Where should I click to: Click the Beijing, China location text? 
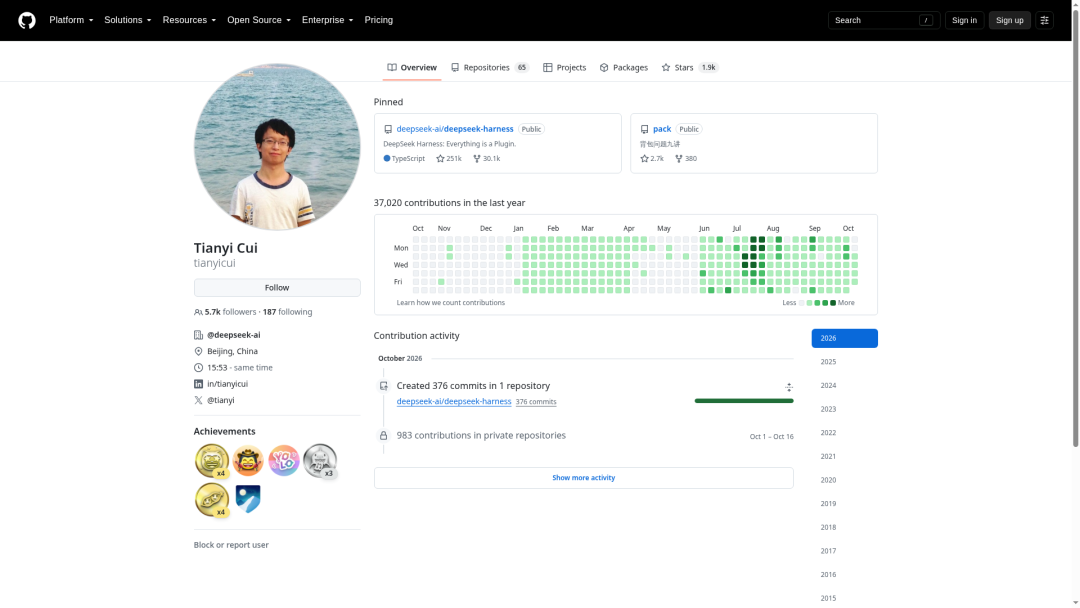(x=232, y=351)
